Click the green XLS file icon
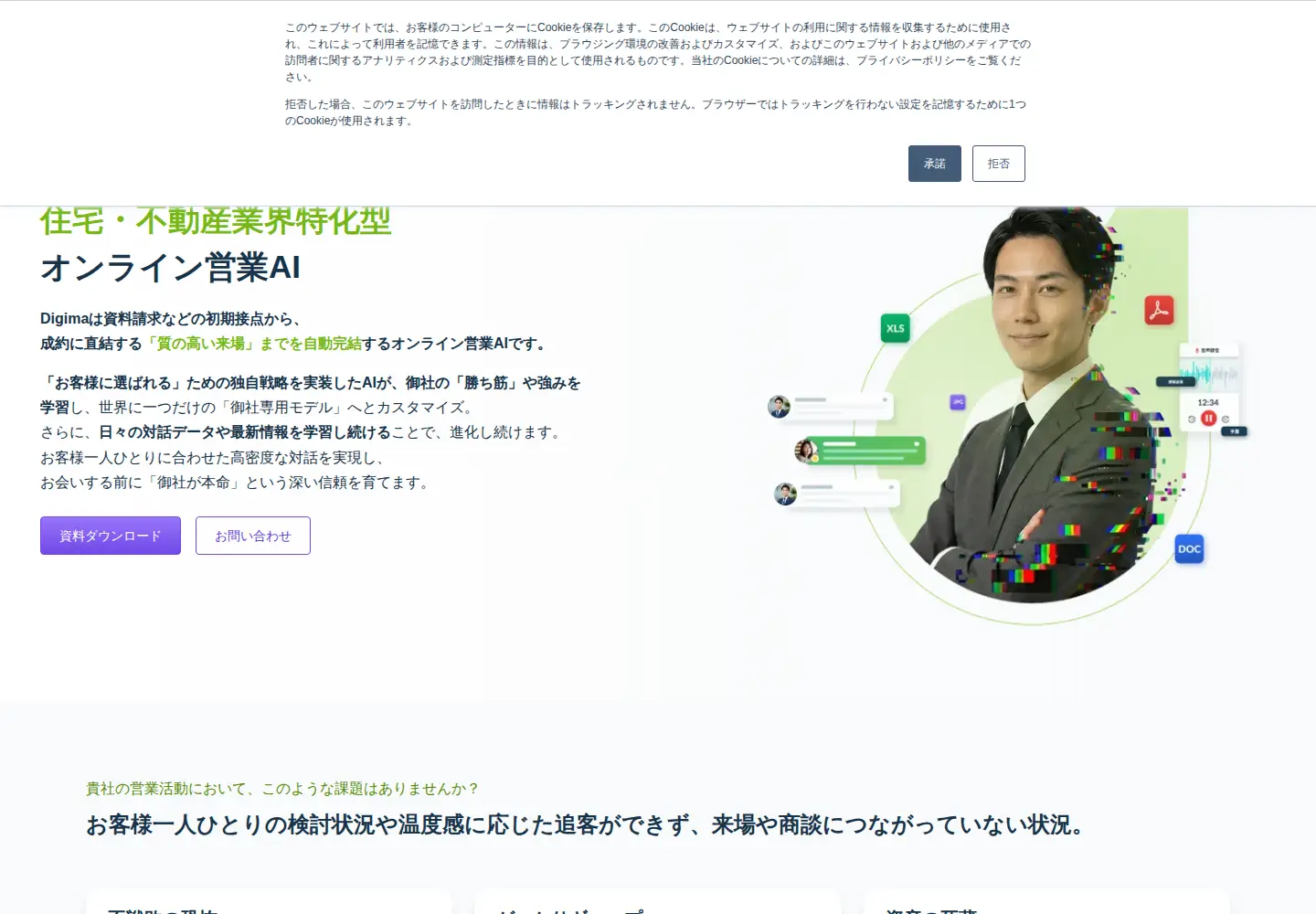Viewport: 1316px width, 914px height. (896, 328)
